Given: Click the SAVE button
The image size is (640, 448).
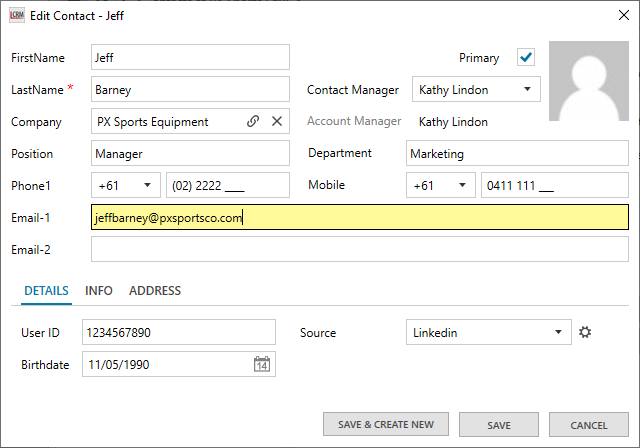Looking at the screenshot, I should tap(499, 425).
